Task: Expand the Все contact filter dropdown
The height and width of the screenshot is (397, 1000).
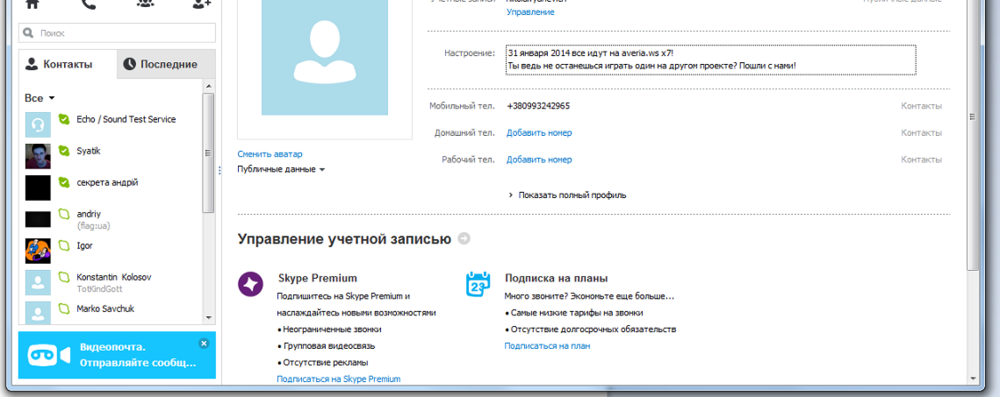Action: point(40,98)
